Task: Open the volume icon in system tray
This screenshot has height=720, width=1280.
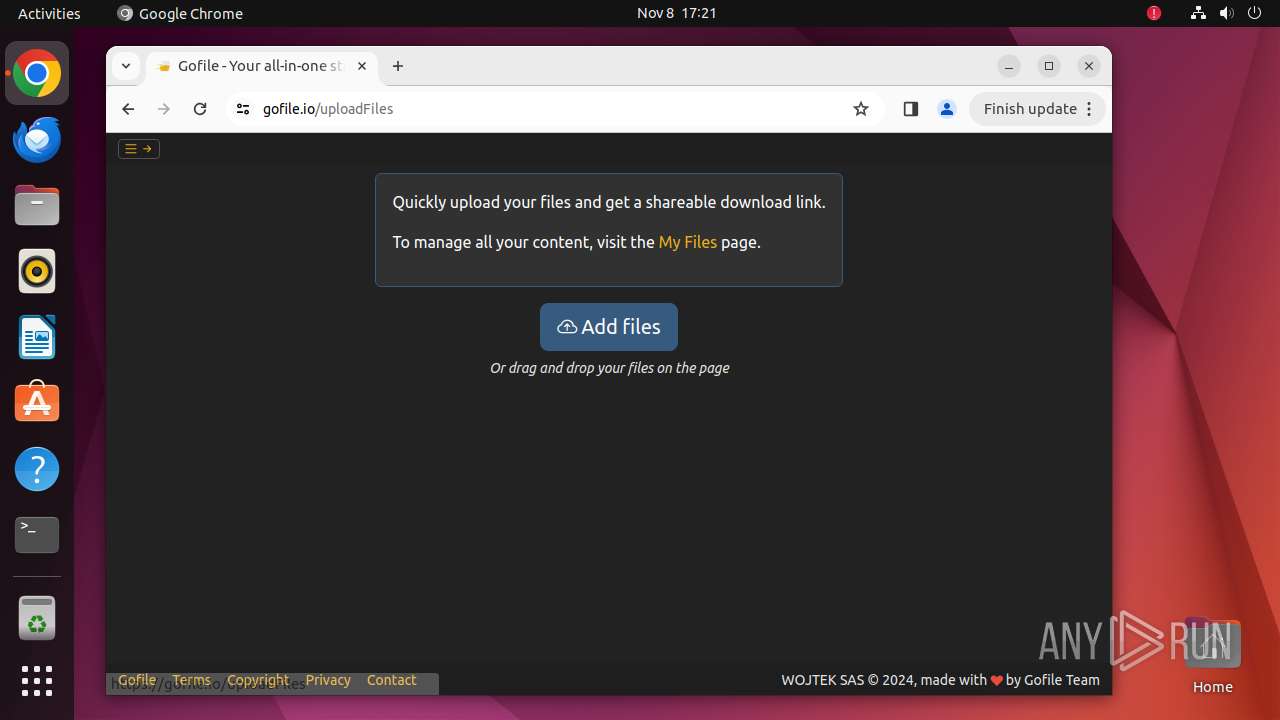Action: click(1226, 13)
